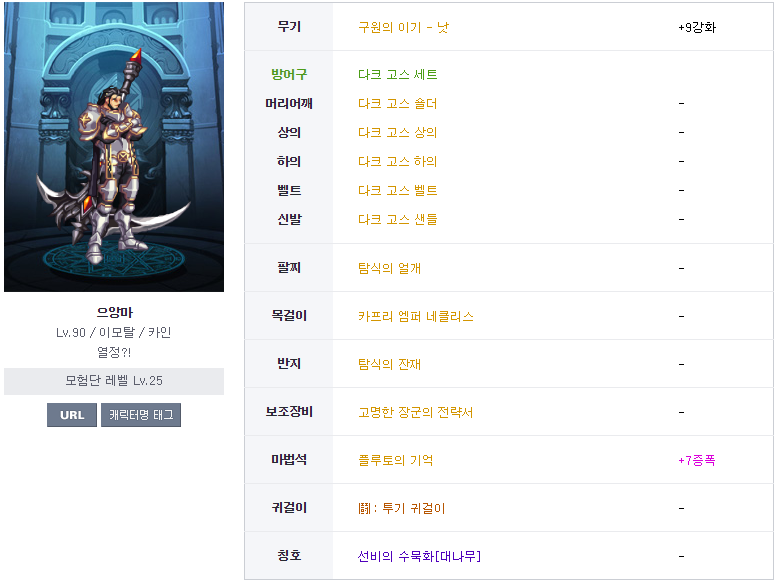The width and height of the screenshot is (778, 582).
Task: Select the 다크 고스 하의 item
Action: tap(397, 161)
